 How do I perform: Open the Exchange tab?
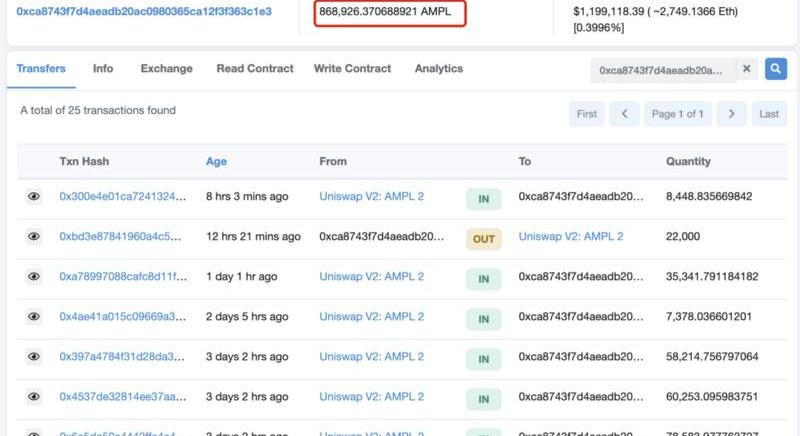166,69
